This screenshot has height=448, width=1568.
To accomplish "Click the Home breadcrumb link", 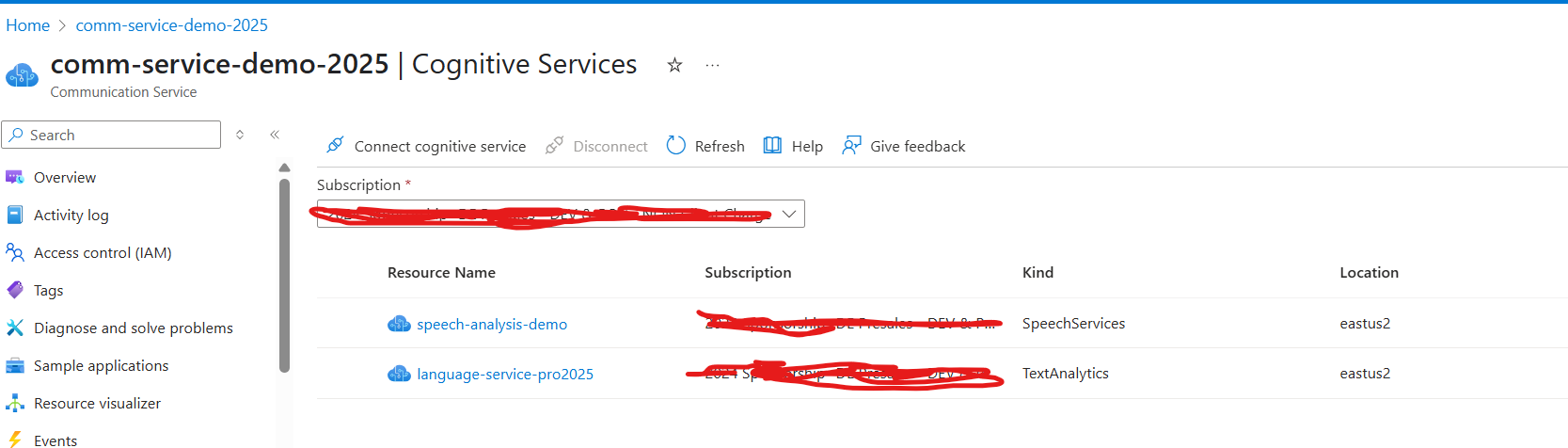I will pyautogui.click(x=28, y=25).
